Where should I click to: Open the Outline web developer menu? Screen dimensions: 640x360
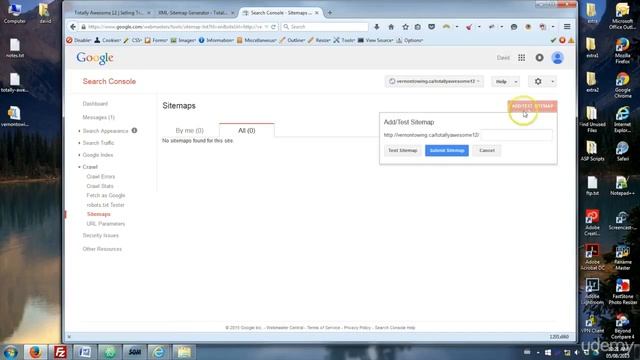292,40
